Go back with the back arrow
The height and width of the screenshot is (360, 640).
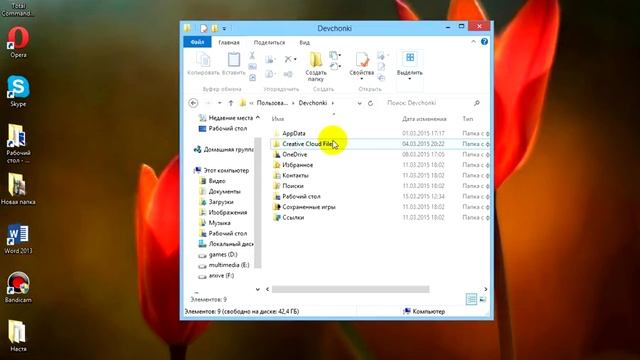click(193, 103)
